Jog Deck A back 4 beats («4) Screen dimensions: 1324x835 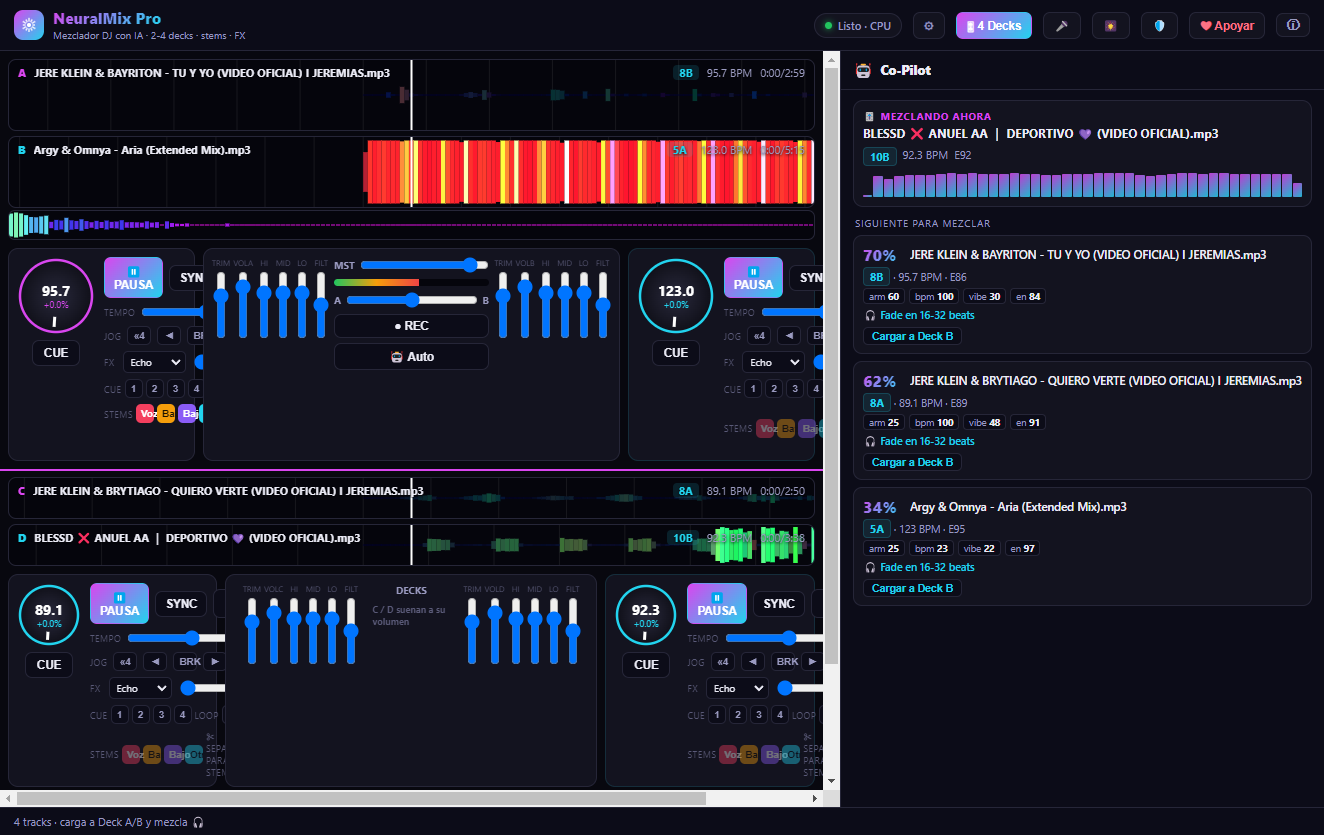point(139,336)
